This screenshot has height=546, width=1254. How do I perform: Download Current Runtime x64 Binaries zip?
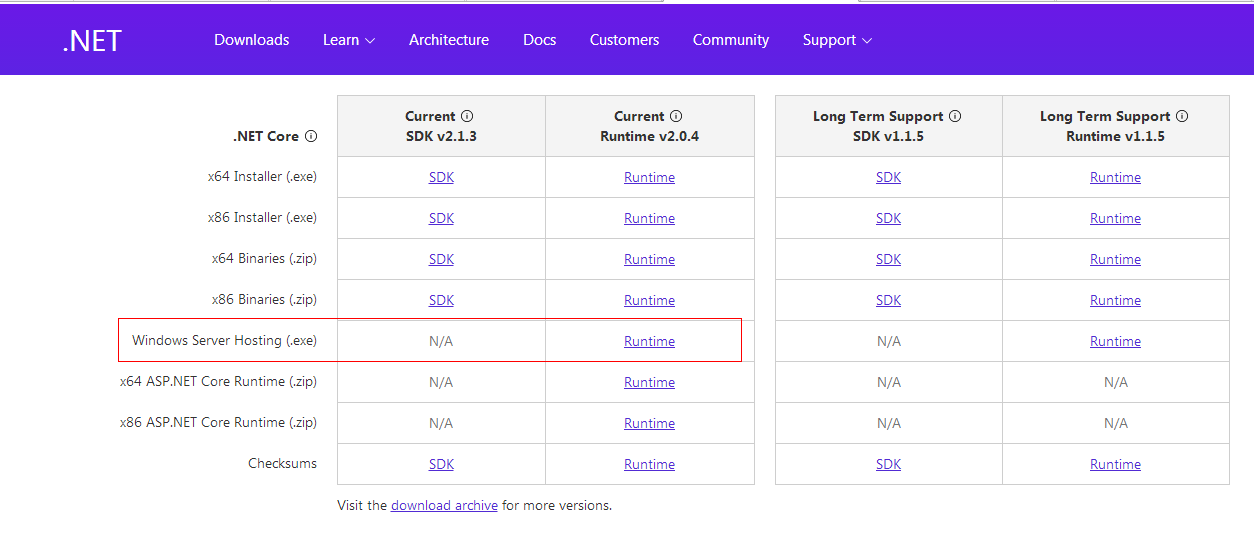[650, 259]
